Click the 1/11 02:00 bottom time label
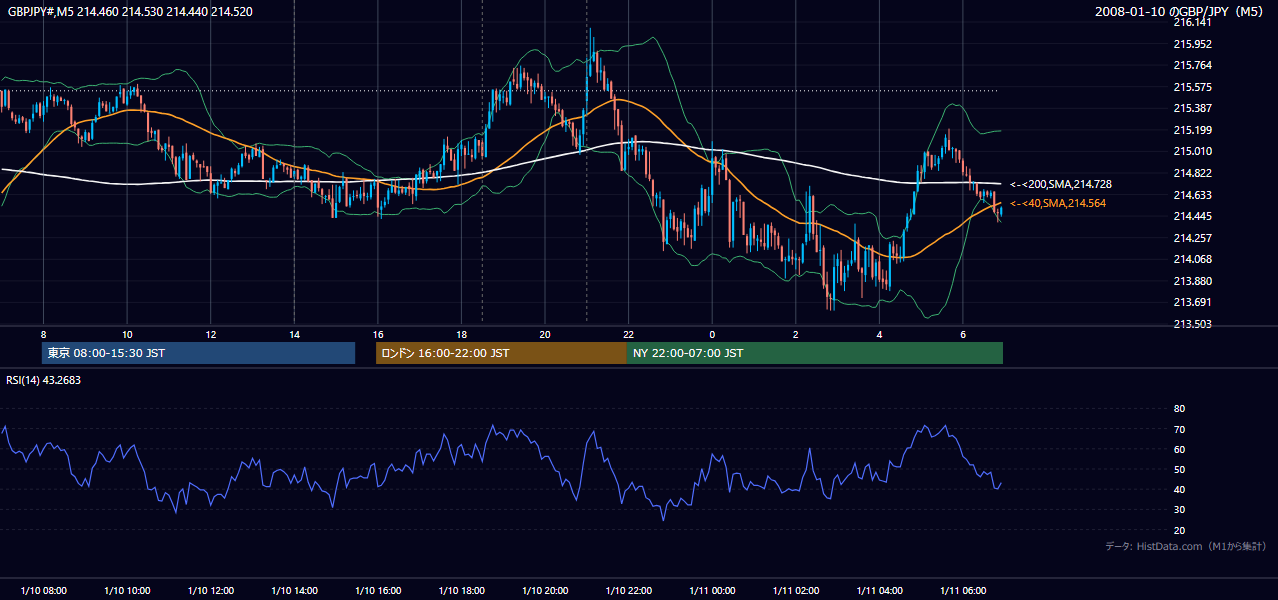This screenshot has height=600, width=1278. pyautogui.click(x=796, y=591)
